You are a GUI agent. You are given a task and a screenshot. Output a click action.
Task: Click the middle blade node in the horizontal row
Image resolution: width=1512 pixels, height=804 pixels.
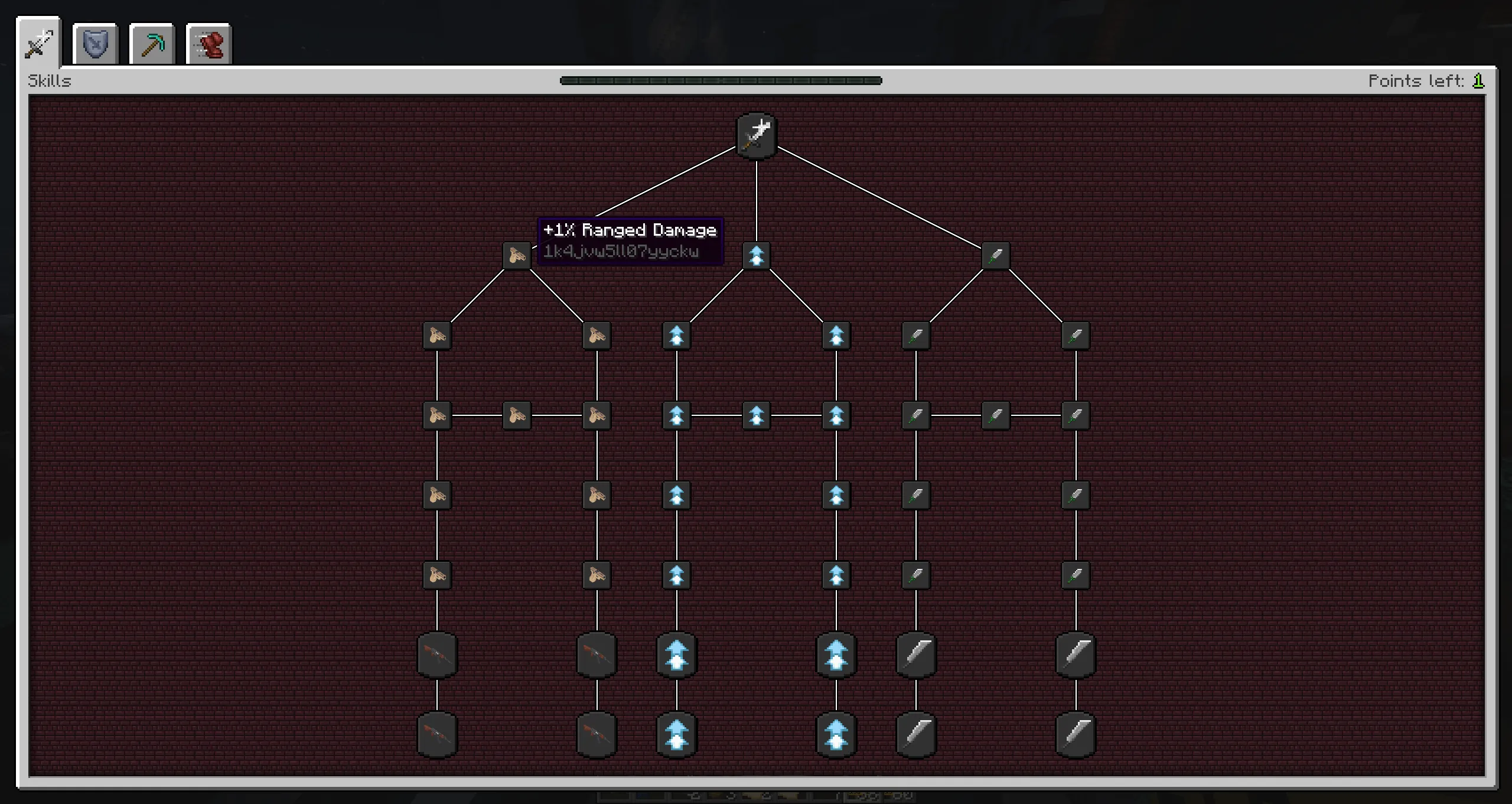coord(996,415)
